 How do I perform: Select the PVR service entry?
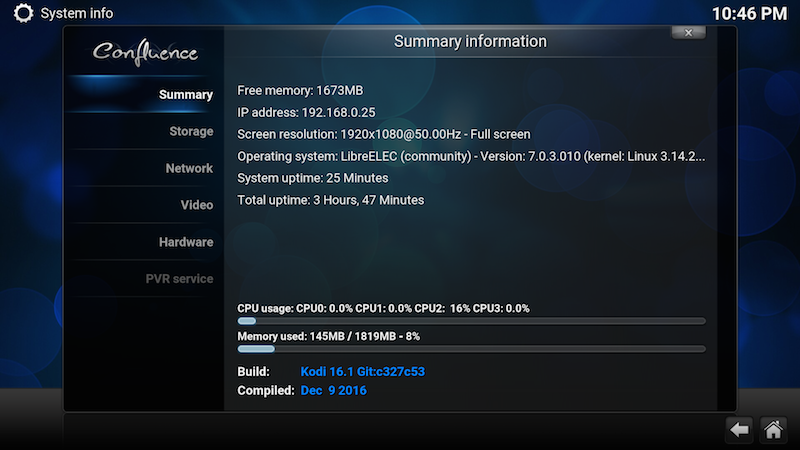tap(179, 278)
